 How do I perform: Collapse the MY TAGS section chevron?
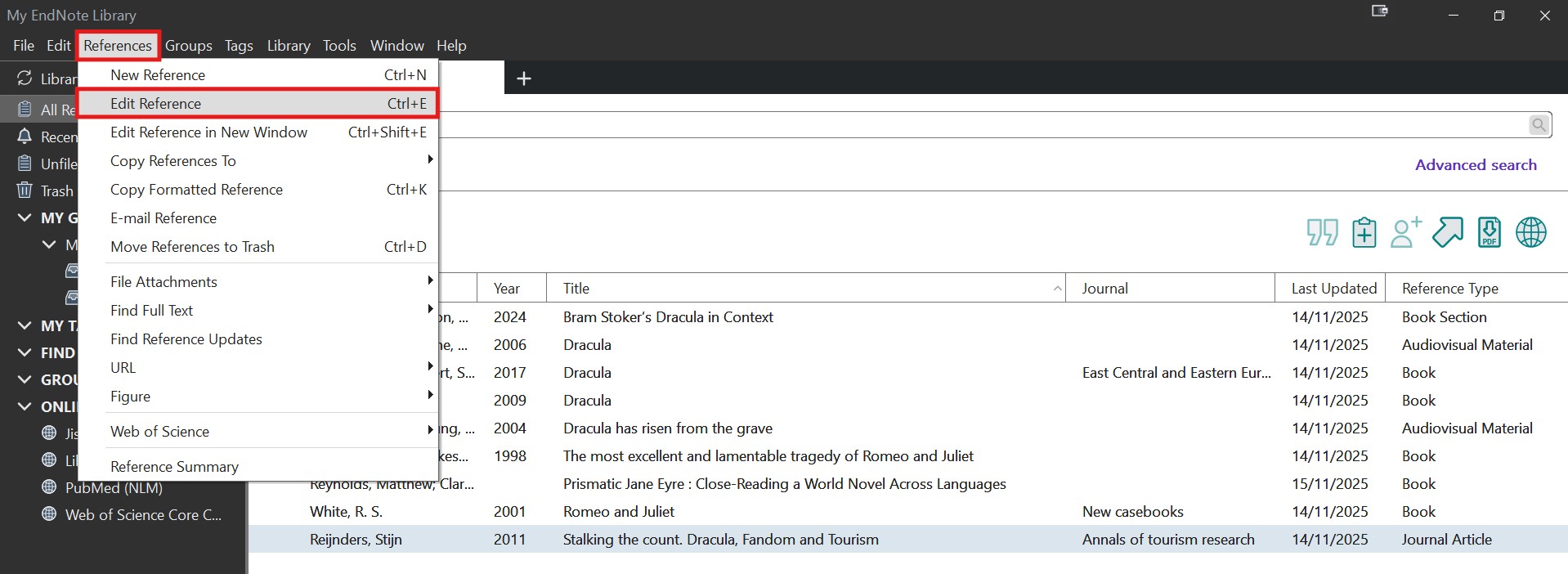point(25,325)
